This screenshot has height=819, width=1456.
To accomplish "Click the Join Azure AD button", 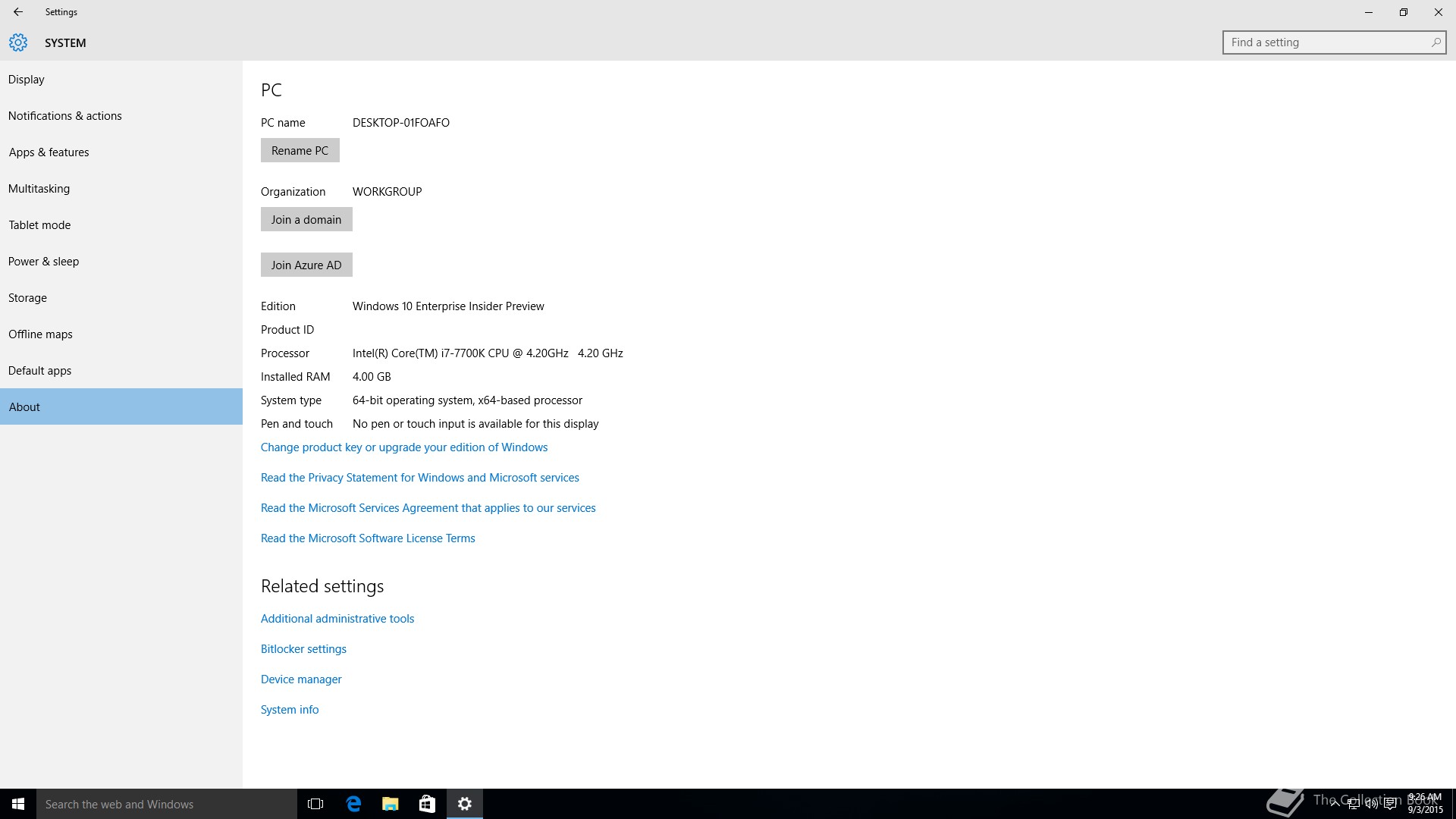I will pyautogui.click(x=306, y=265).
